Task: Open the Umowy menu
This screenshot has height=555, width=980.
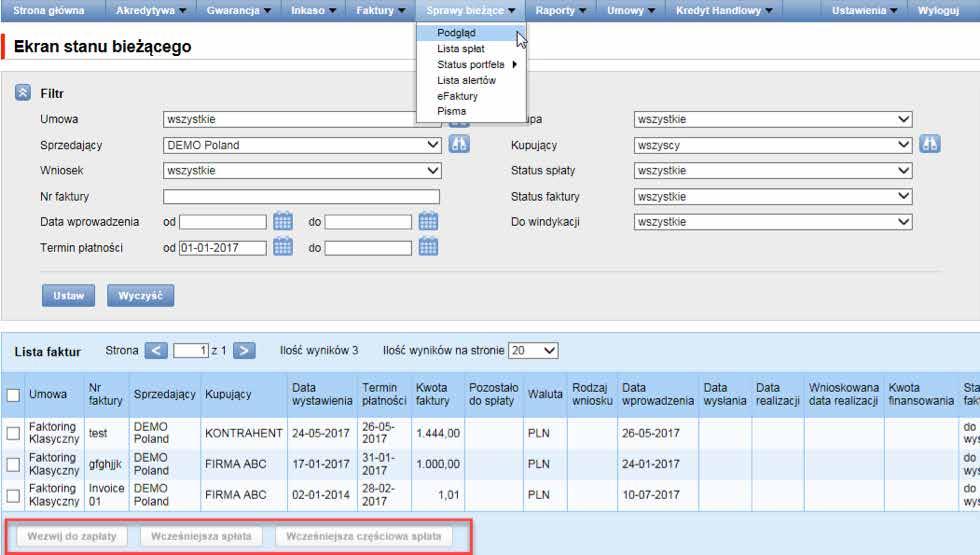Action: tap(631, 11)
